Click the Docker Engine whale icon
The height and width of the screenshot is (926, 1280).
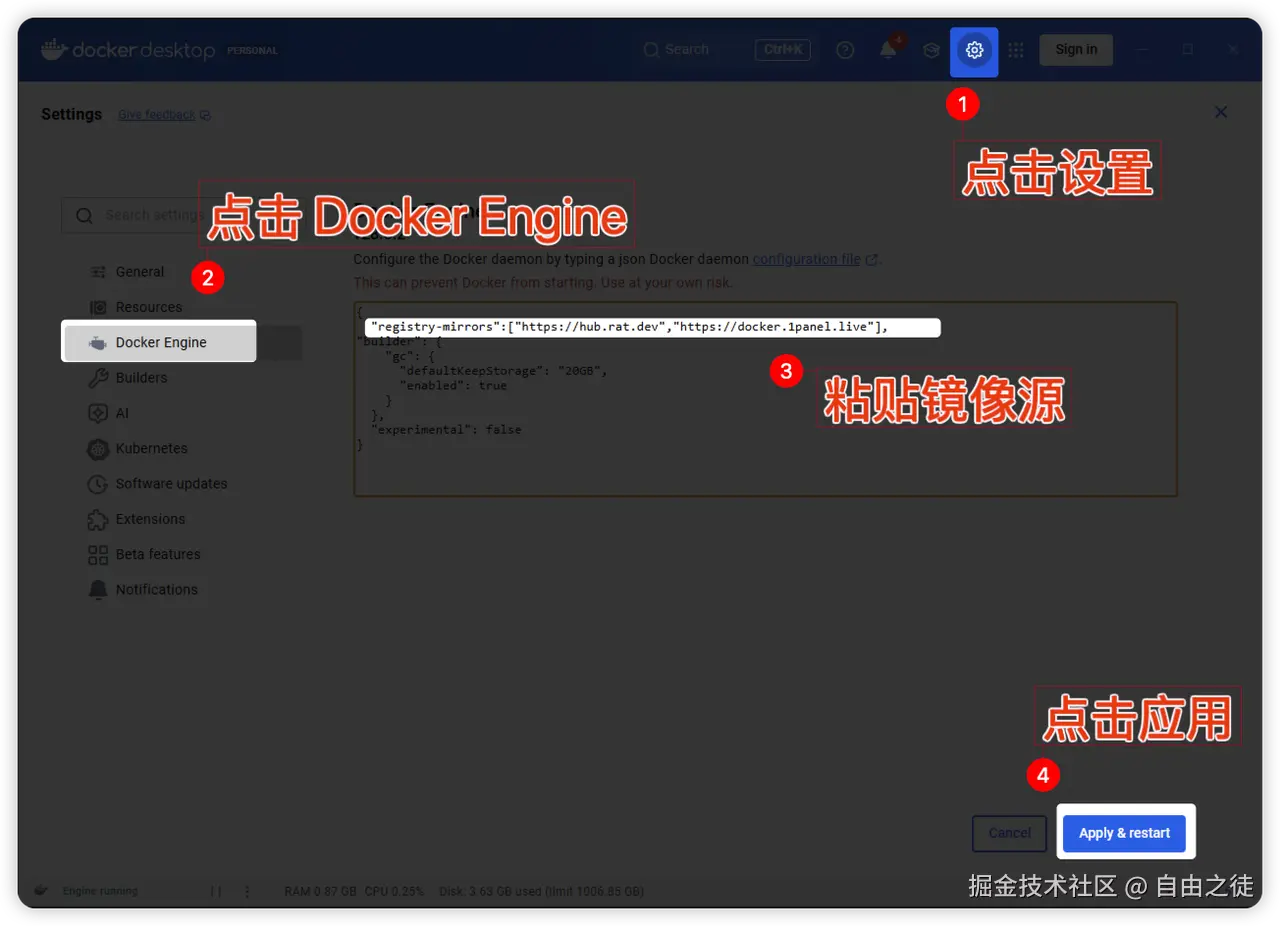coord(98,343)
